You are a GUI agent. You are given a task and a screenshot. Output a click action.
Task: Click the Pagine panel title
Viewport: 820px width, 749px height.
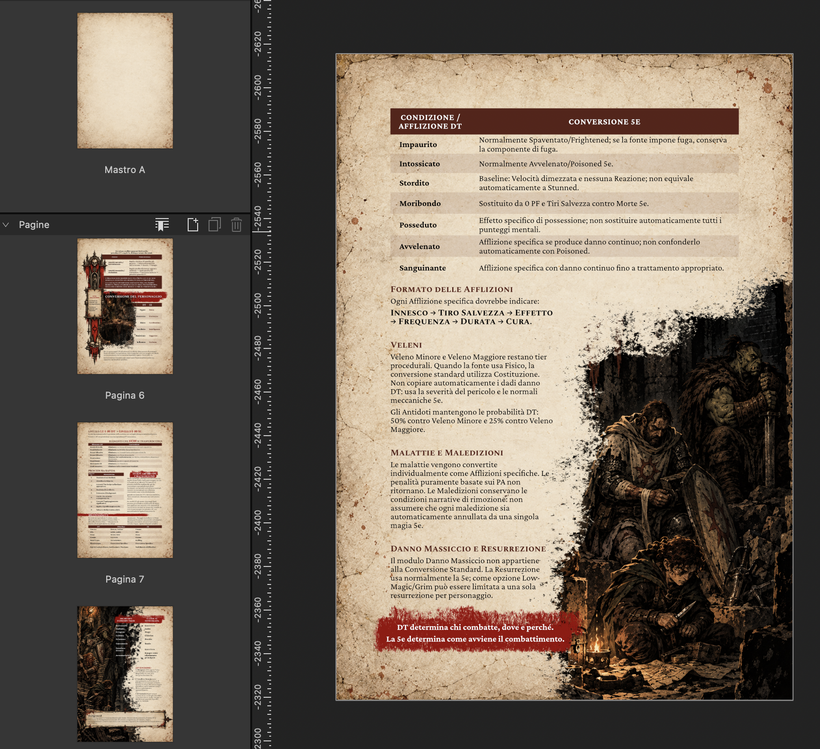tap(34, 225)
